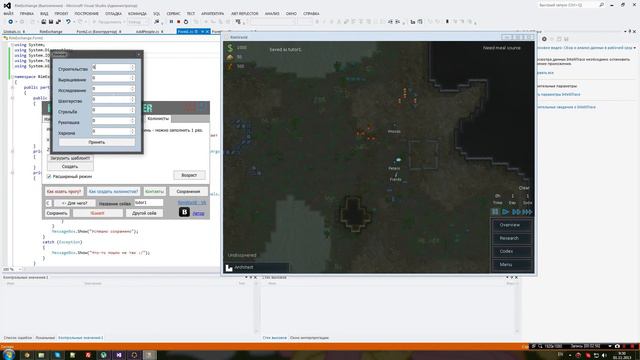640x360 pixels.
Task: Adjust the Исследование spinner arrows
Action: [132, 89]
